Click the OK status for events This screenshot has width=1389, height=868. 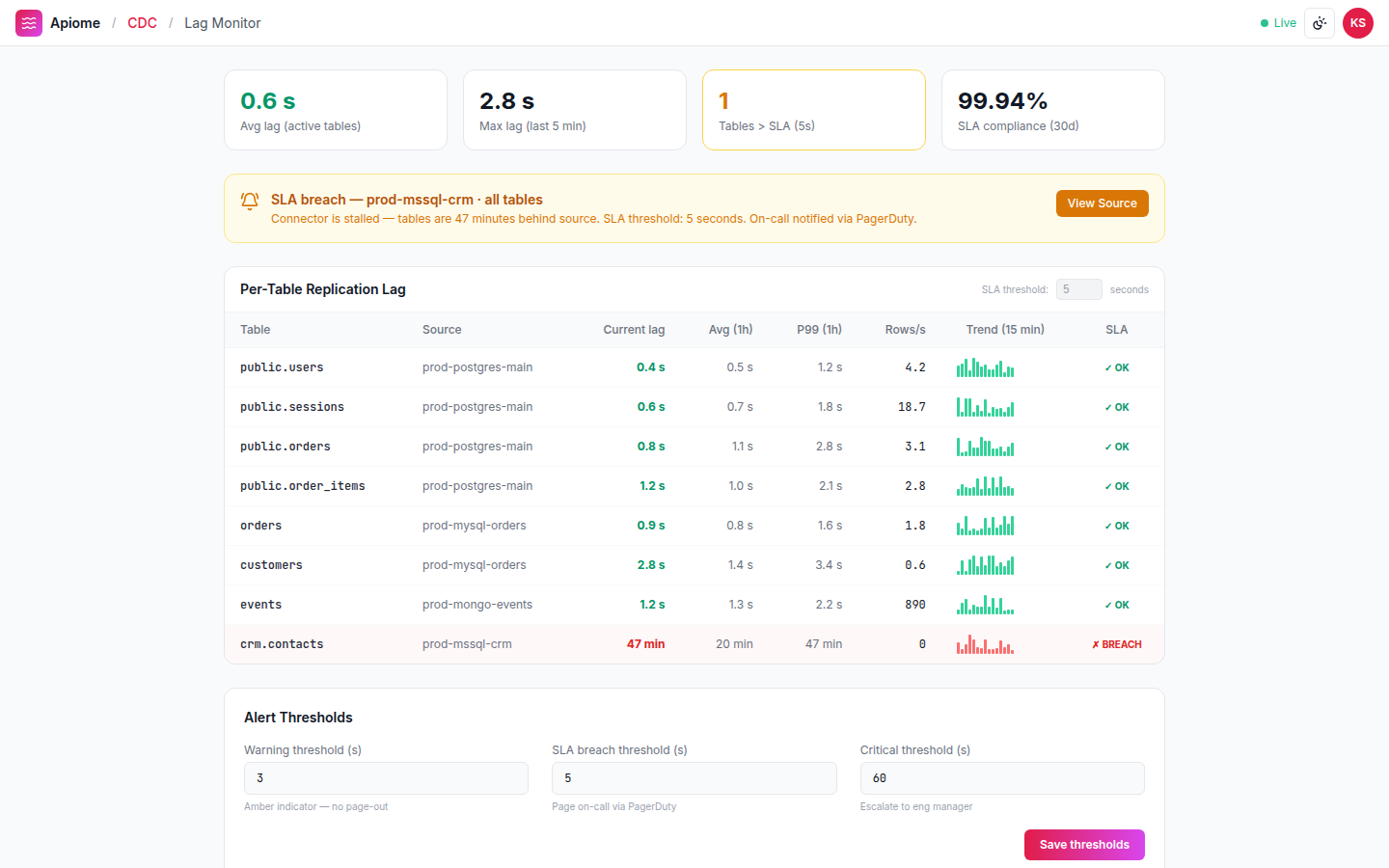coord(1117,605)
